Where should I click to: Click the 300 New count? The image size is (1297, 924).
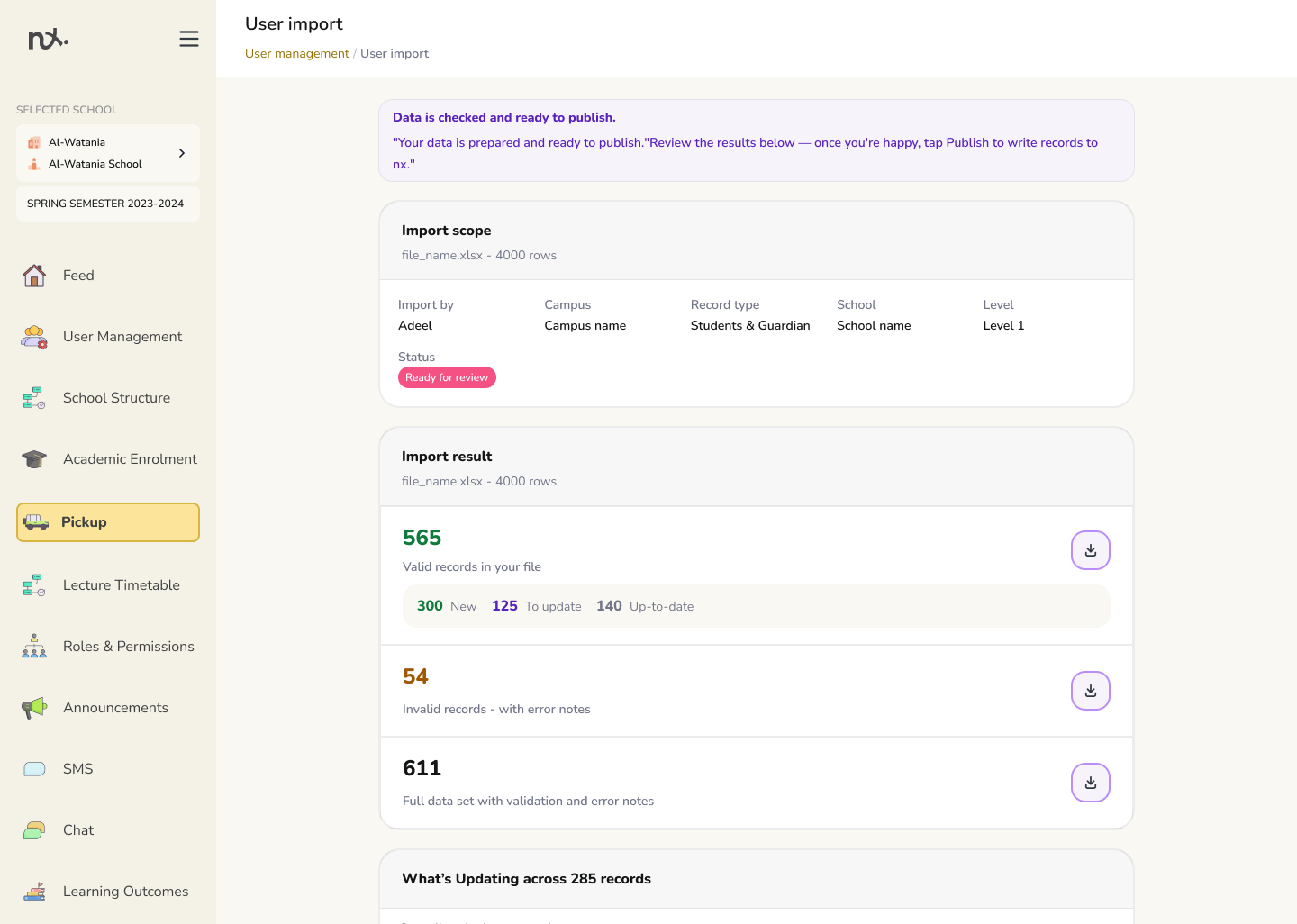point(447,606)
